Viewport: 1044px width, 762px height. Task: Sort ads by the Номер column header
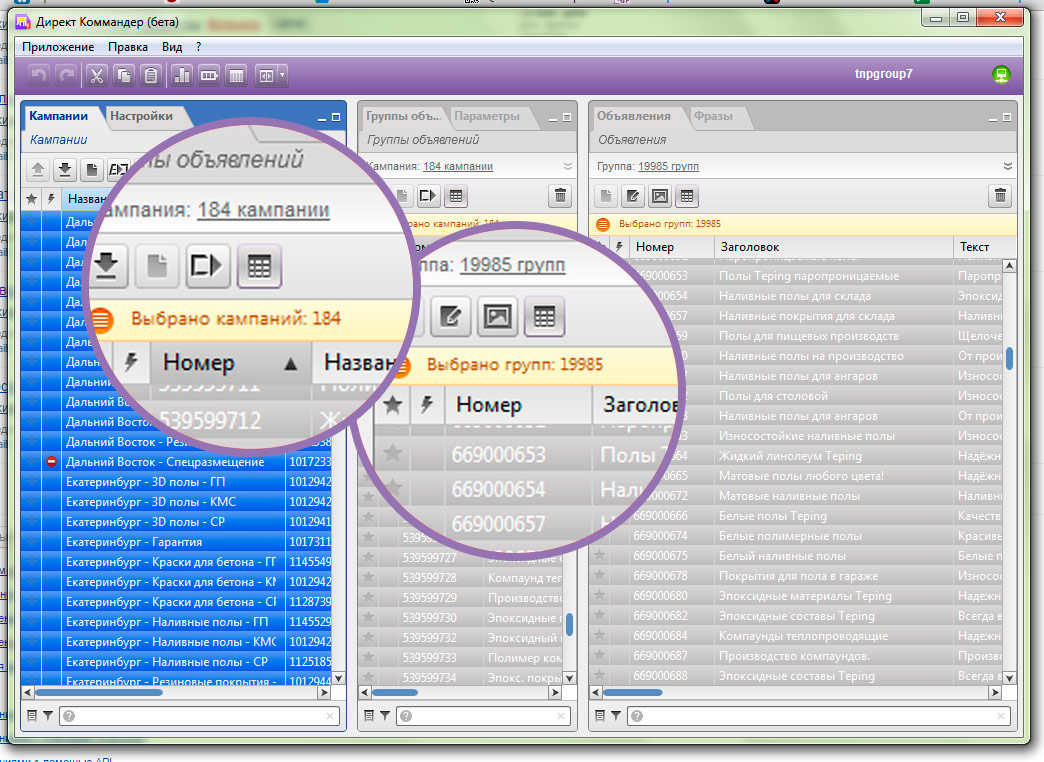(x=671, y=247)
